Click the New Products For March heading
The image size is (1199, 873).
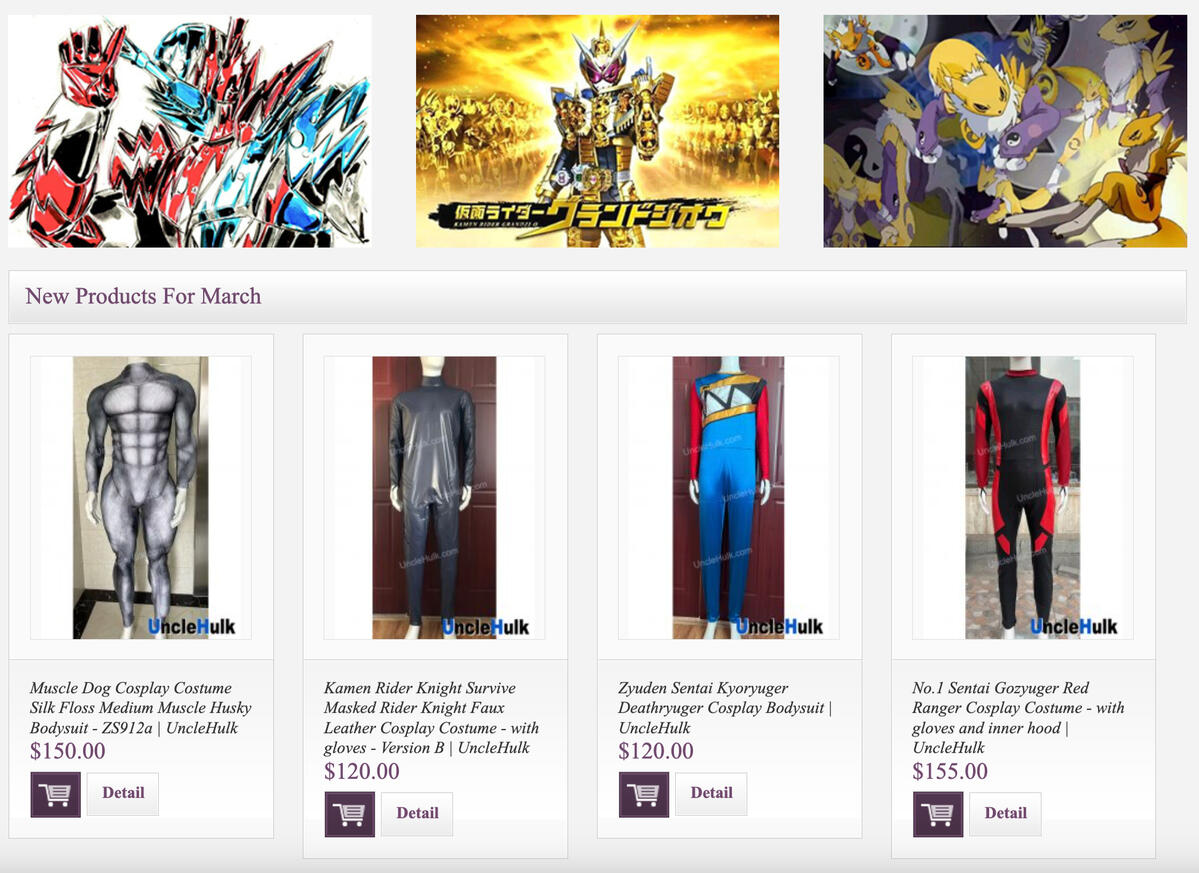pyautogui.click(x=143, y=297)
